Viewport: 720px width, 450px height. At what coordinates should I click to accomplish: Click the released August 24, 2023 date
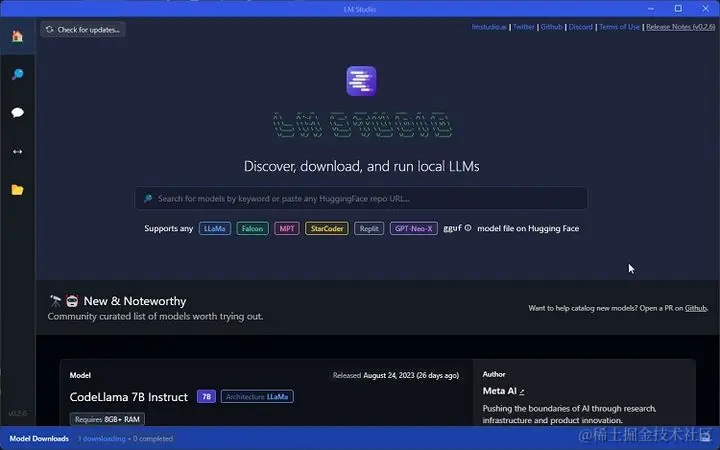click(411, 375)
